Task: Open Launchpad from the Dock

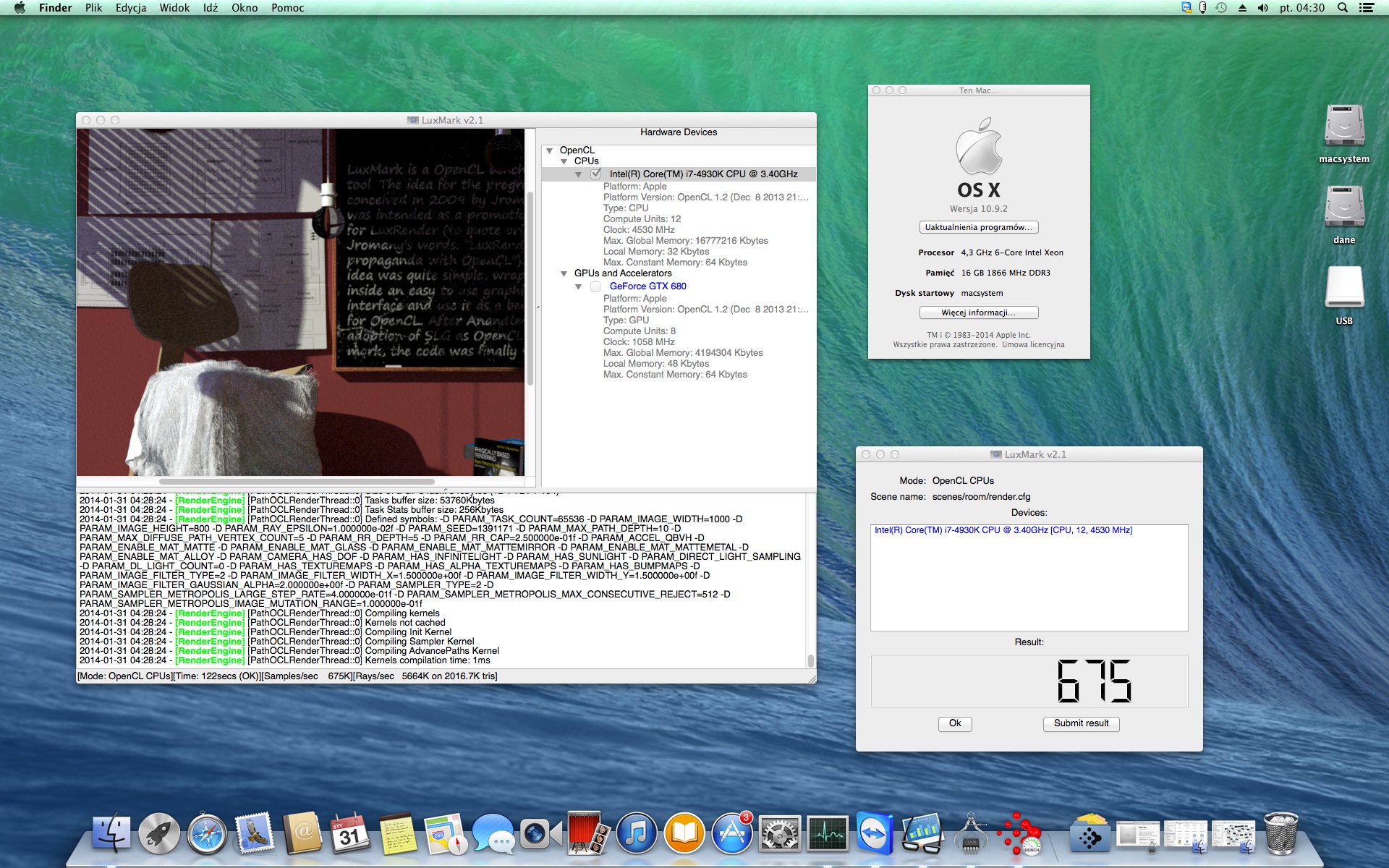Action: coord(159,834)
